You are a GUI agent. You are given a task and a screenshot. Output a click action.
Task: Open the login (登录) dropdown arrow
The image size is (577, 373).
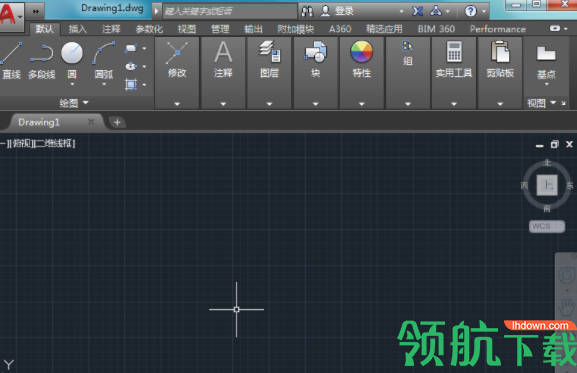401,11
